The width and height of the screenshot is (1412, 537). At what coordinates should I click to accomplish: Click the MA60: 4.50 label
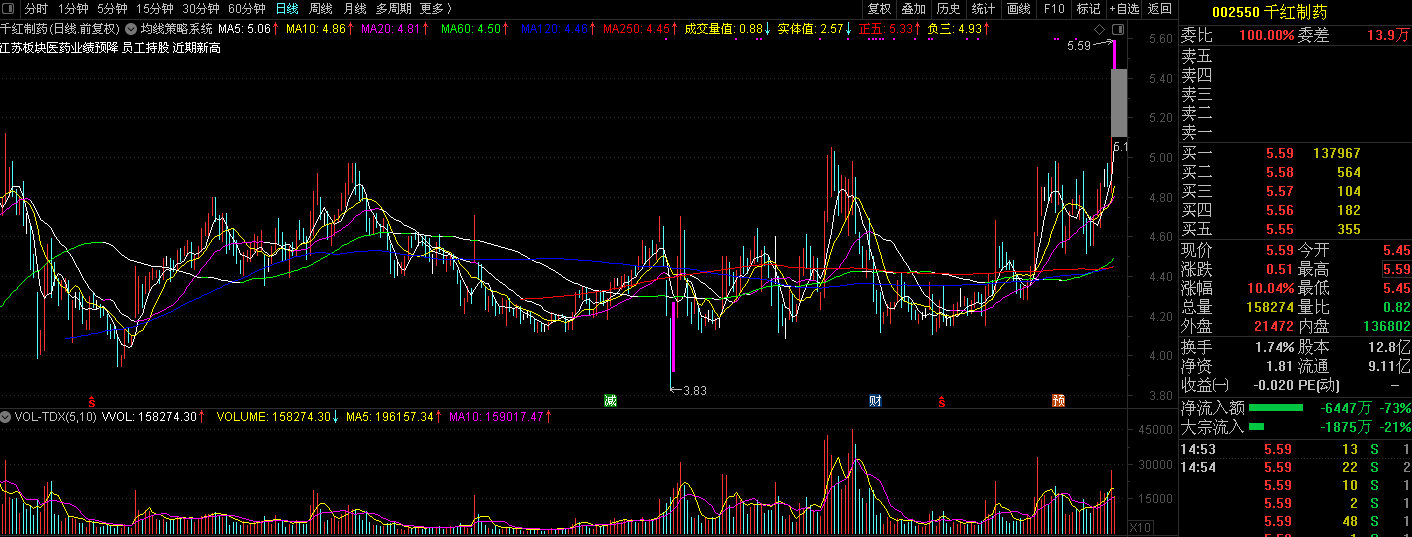click(x=471, y=29)
